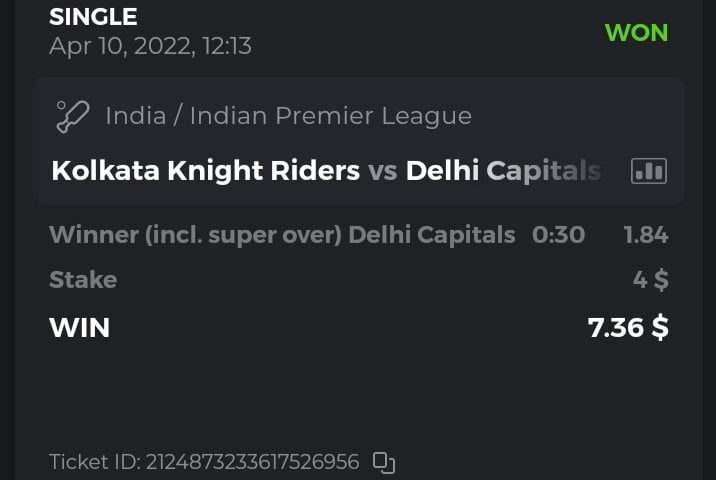Screen dimensions: 716x480
Task: Tap the cricket bat sport icon
Action: (73, 116)
